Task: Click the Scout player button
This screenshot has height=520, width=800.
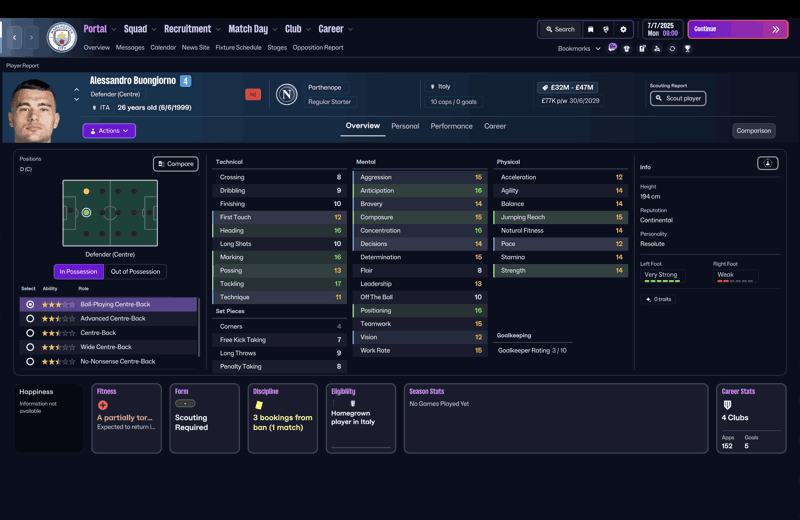Action: (x=678, y=98)
